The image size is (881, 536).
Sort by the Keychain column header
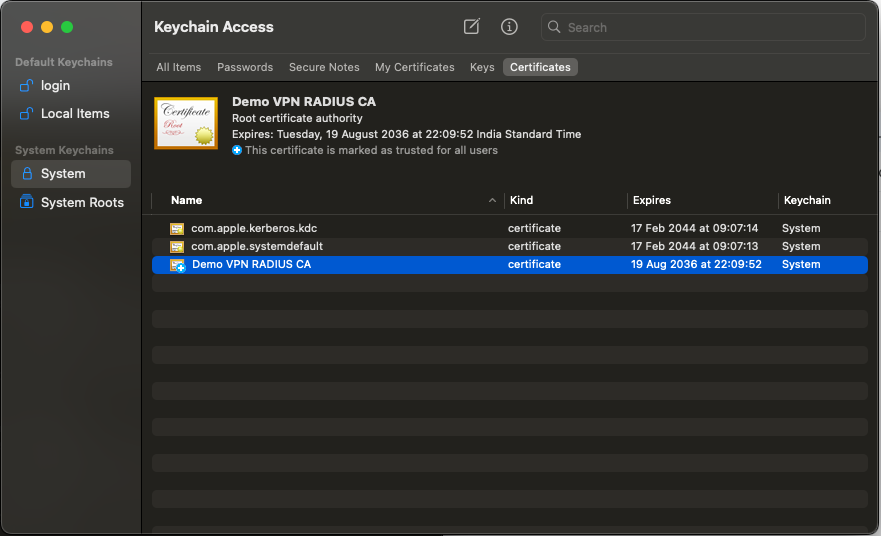(807, 200)
